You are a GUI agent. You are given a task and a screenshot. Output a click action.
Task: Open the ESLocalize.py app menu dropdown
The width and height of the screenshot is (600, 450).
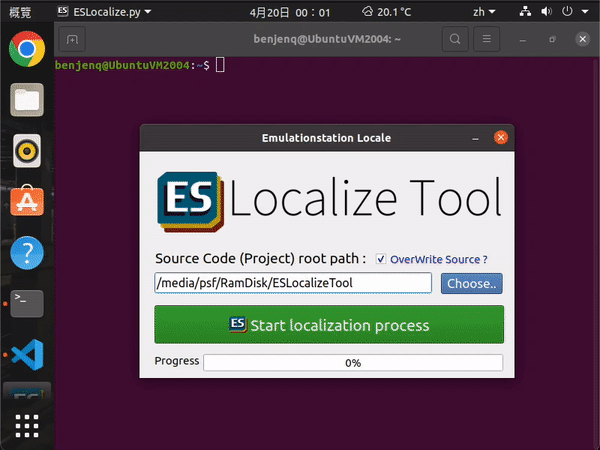104,12
